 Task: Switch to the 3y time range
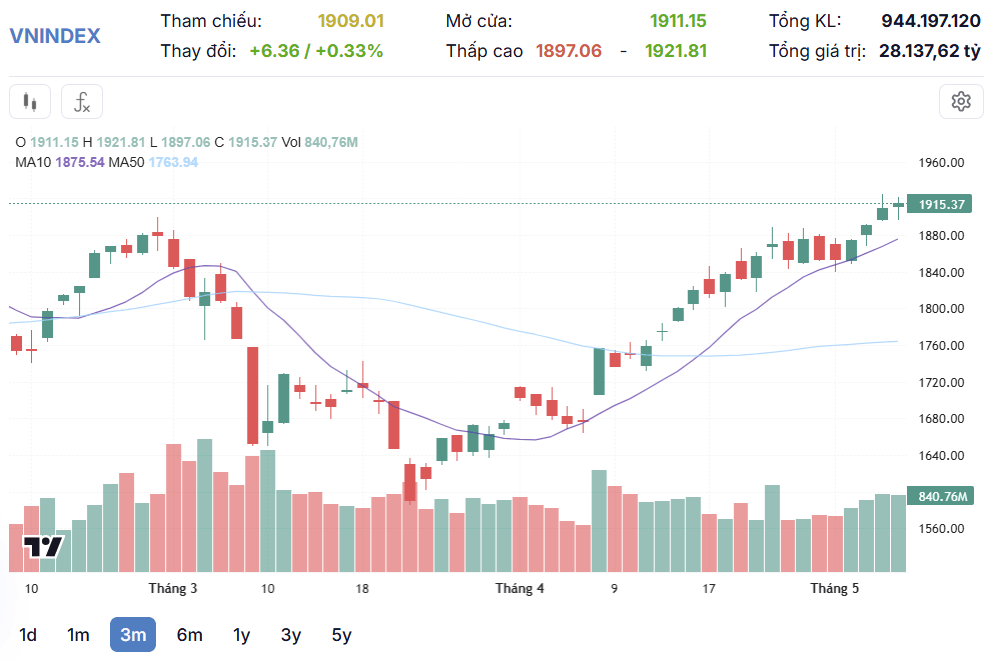[291, 634]
